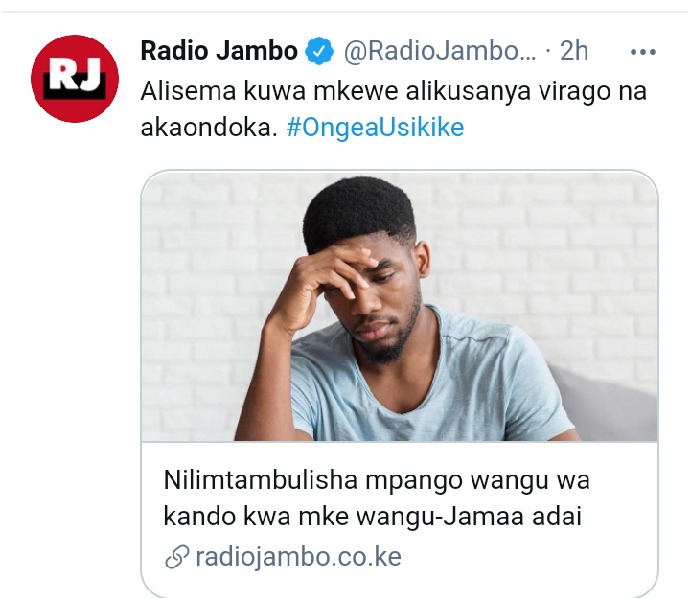Viewport: 690px width, 598px height.
Task: Open the Radio Jambo display name
Action: (x=219, y=51)
